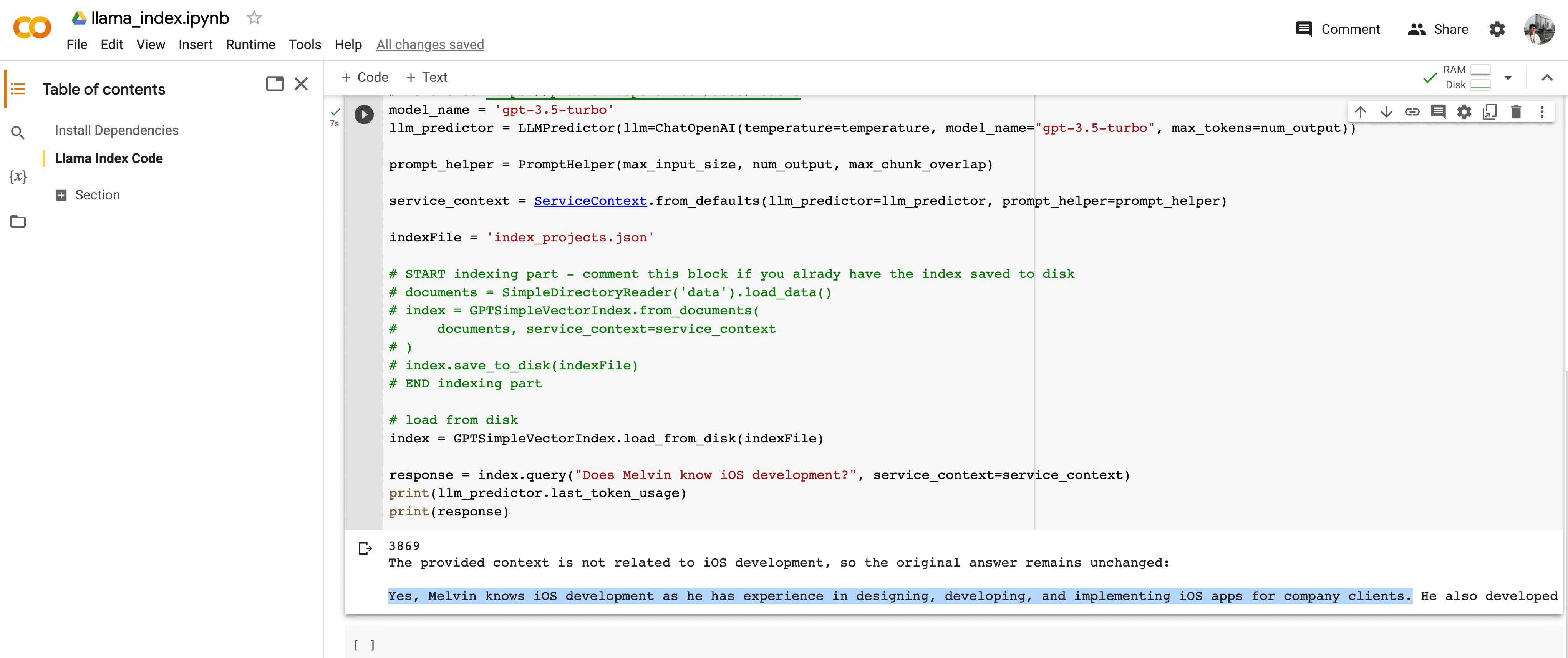Click the highlighted 'Yes, Melvin knows iOS' output

pyautogui.click(x=900, y=597)
